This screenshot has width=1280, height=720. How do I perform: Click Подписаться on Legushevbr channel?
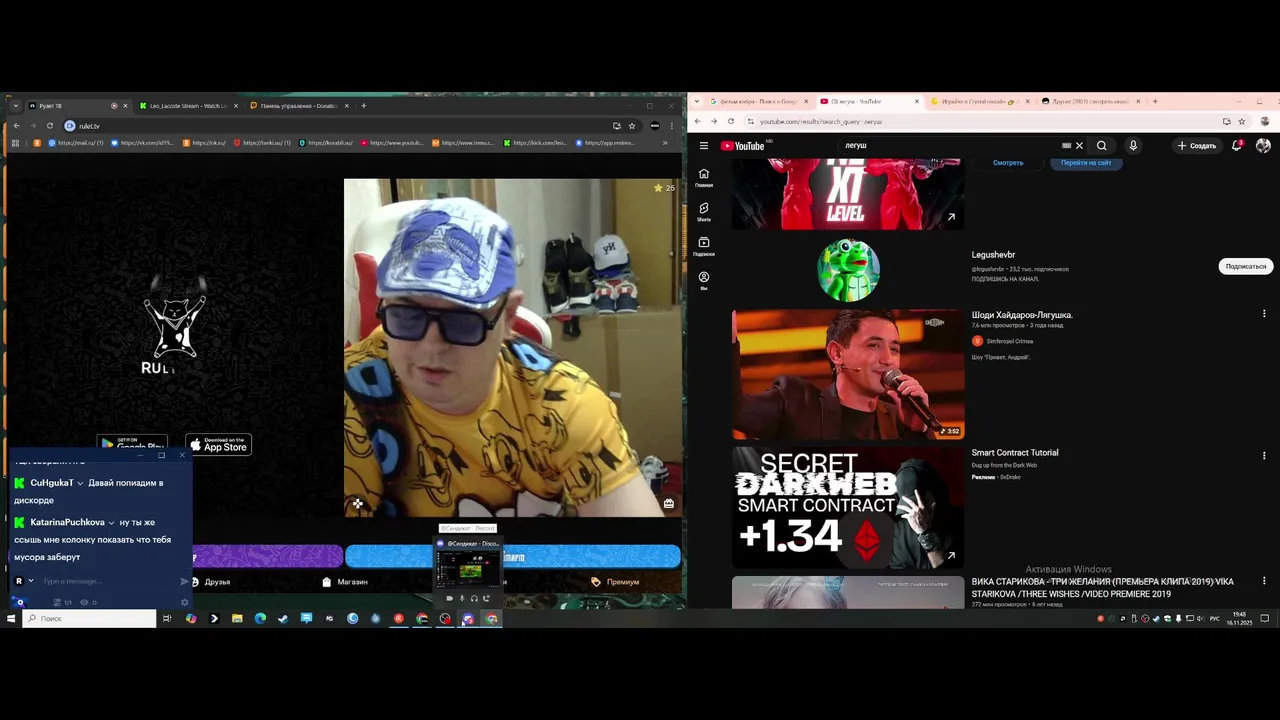[x=1246, y=266]
